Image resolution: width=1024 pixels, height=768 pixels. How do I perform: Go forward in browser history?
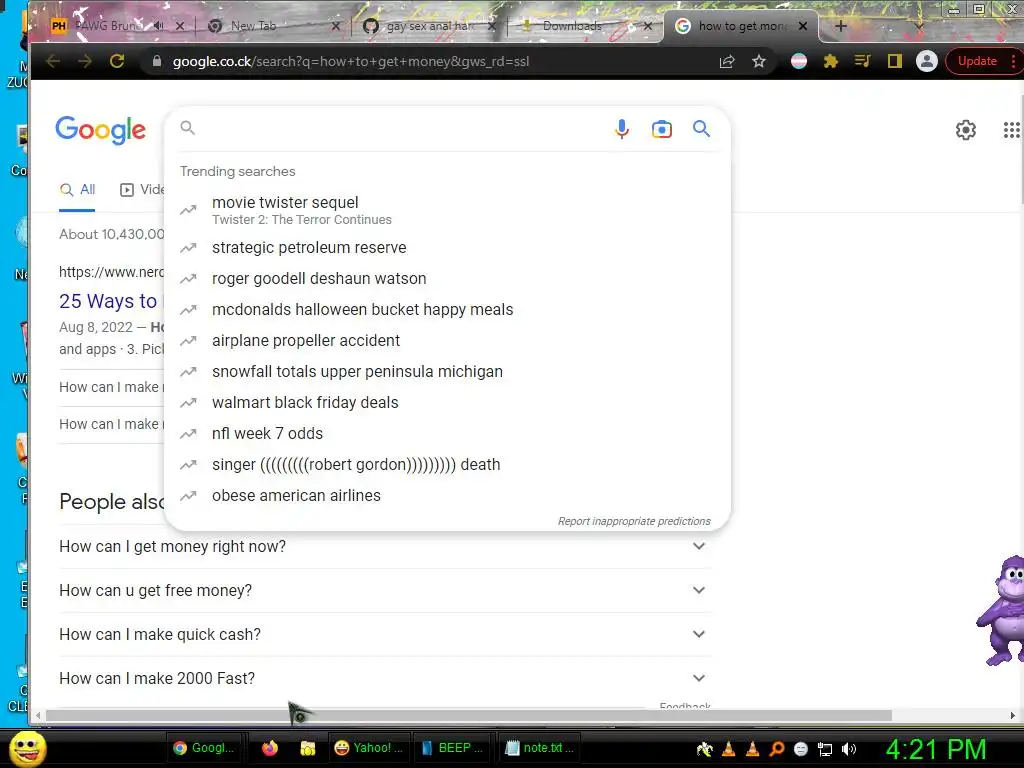[x=85, y=61]
